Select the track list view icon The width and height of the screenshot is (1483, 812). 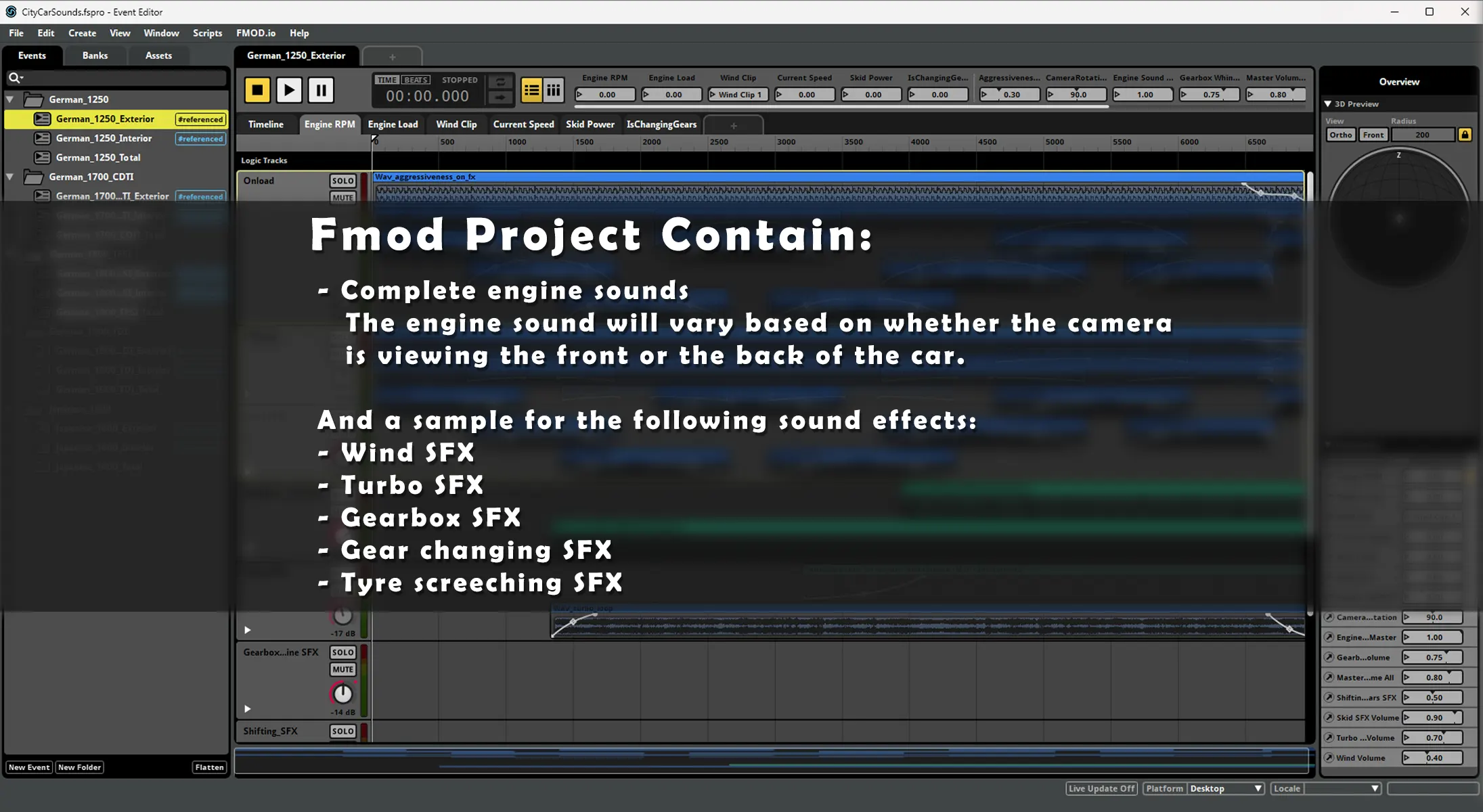531,90
